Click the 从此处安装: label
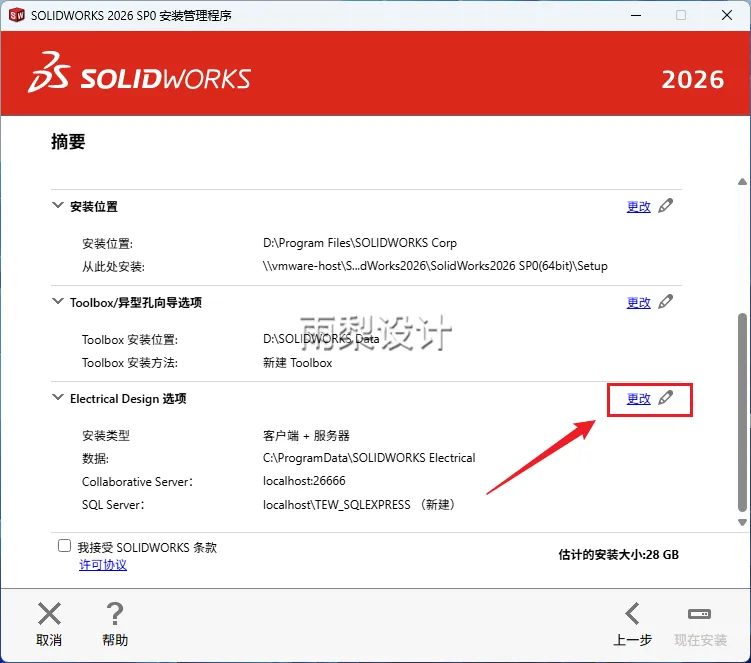 point(114,266)
